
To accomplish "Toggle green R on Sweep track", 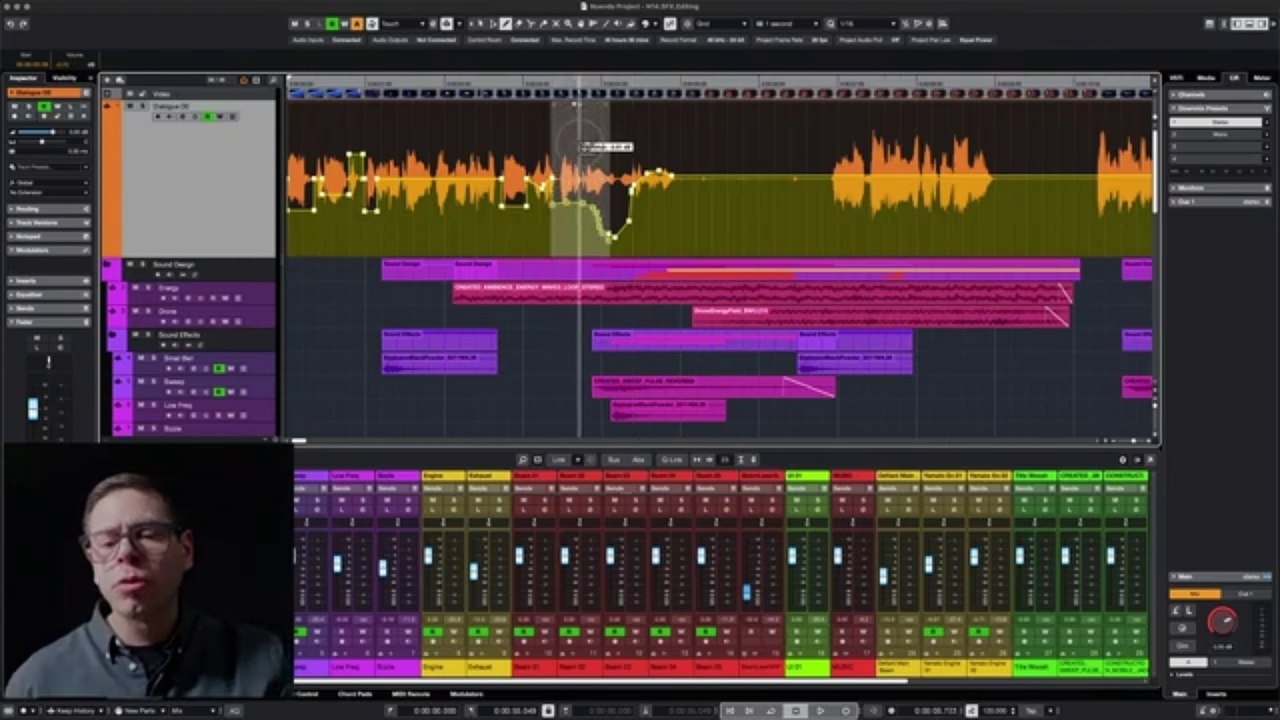I will (x=218, y=392).
